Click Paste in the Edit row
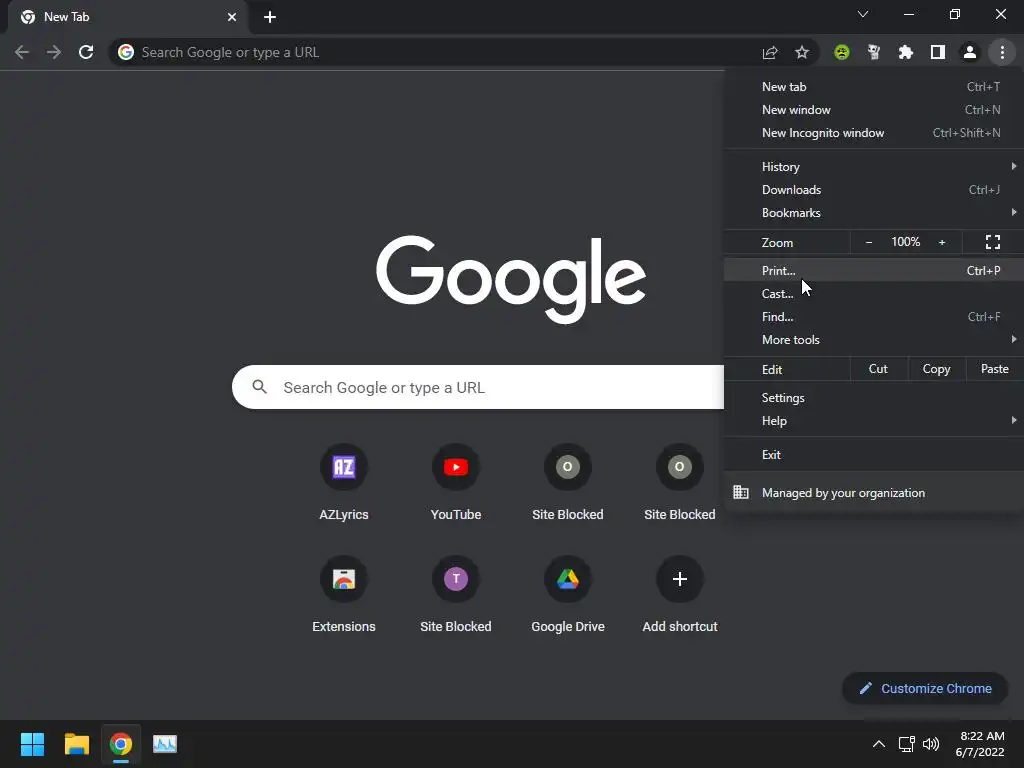This screenshot has width=1024, height=768. pyautogui.click(x=995, y=369)
